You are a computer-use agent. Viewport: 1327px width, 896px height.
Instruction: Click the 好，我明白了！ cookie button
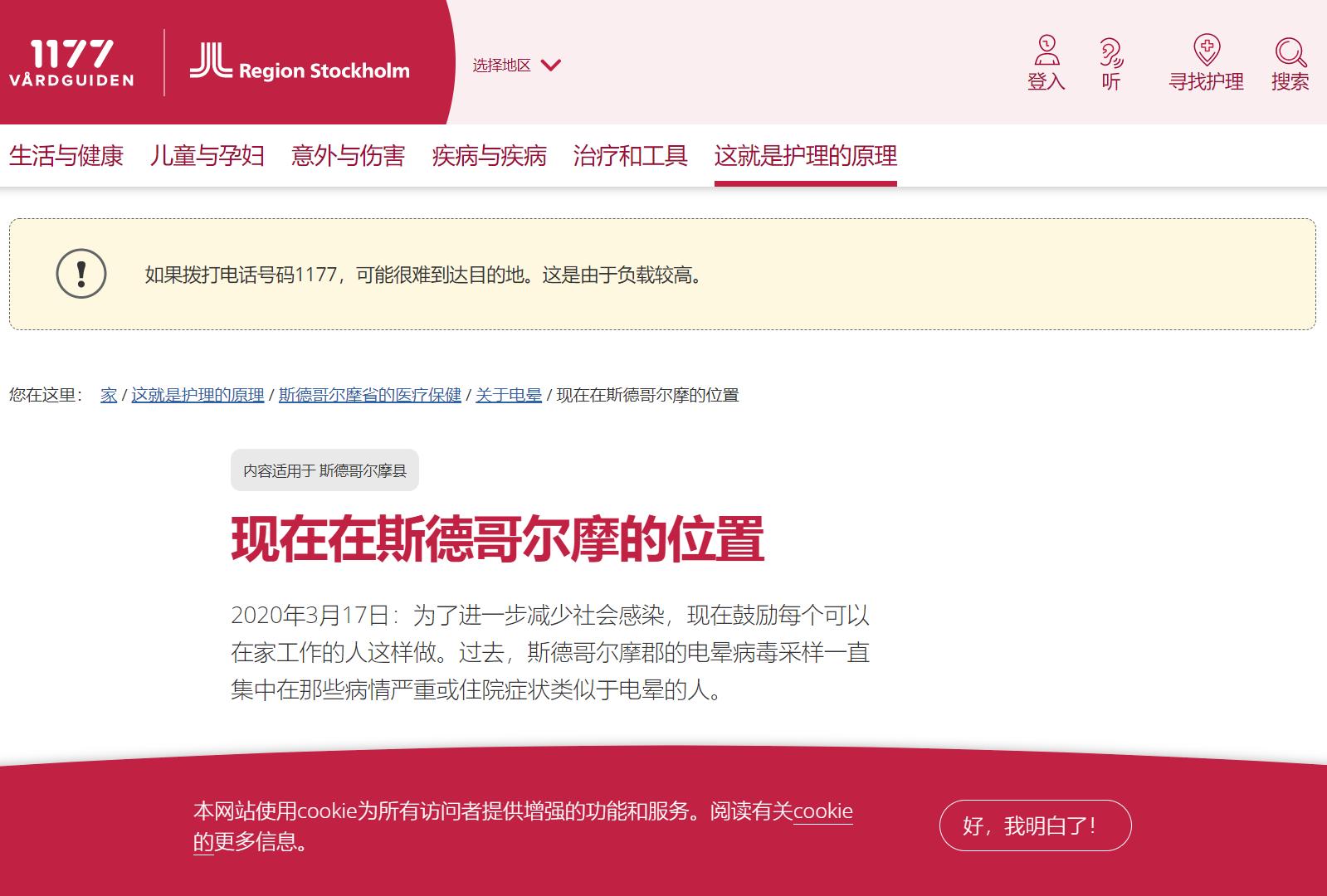pos(1035,825)
